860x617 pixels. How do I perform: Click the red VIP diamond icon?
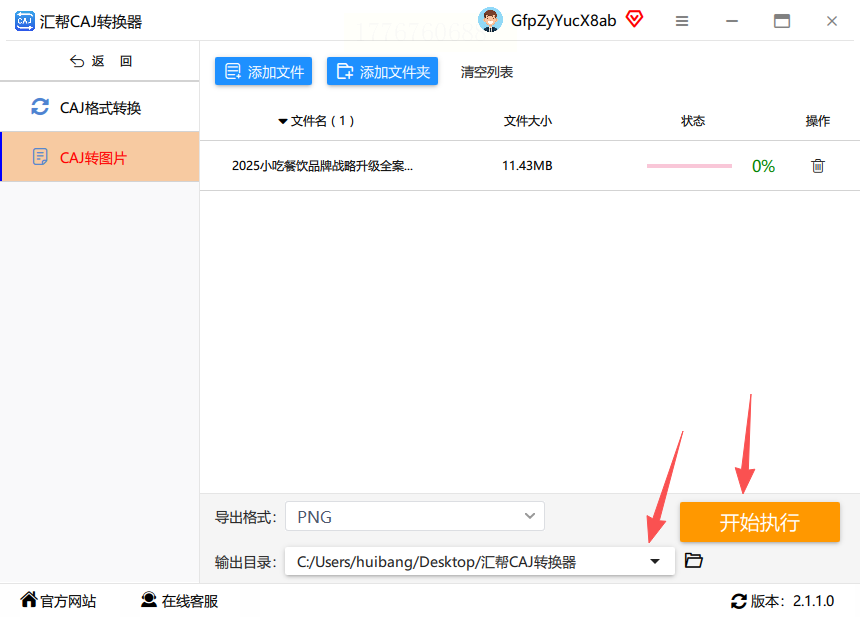[x=635, y=19]
